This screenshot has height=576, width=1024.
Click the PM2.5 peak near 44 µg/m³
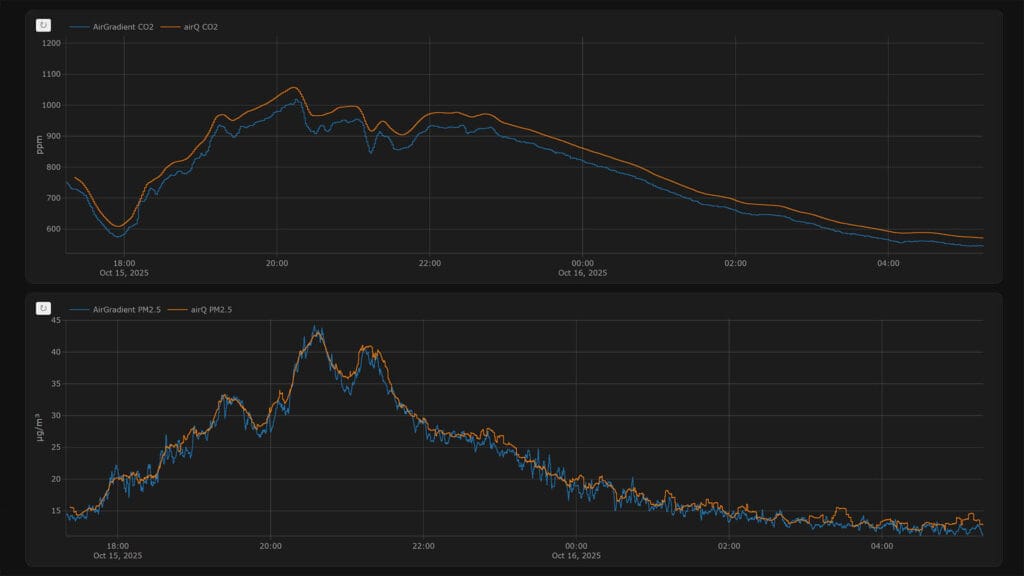[x=317, y=327]
